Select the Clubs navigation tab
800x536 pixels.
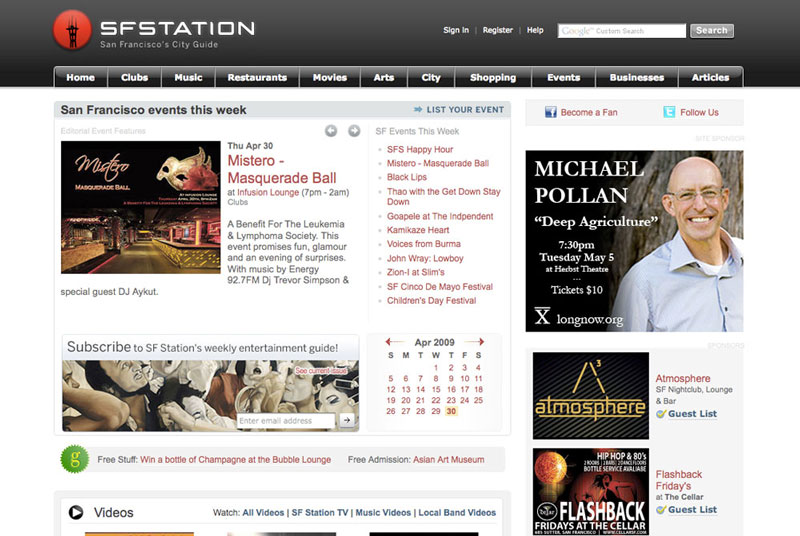click(x=135, y=77)
